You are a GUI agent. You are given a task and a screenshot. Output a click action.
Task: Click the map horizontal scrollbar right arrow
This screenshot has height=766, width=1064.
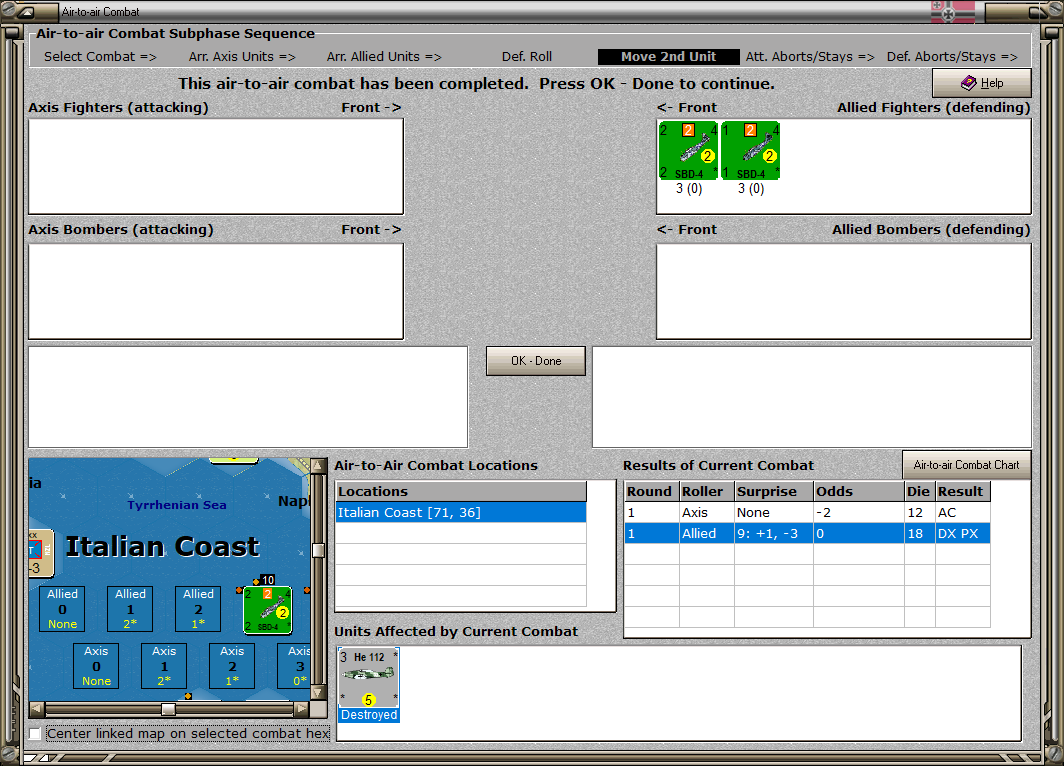(x=301, y=709)
